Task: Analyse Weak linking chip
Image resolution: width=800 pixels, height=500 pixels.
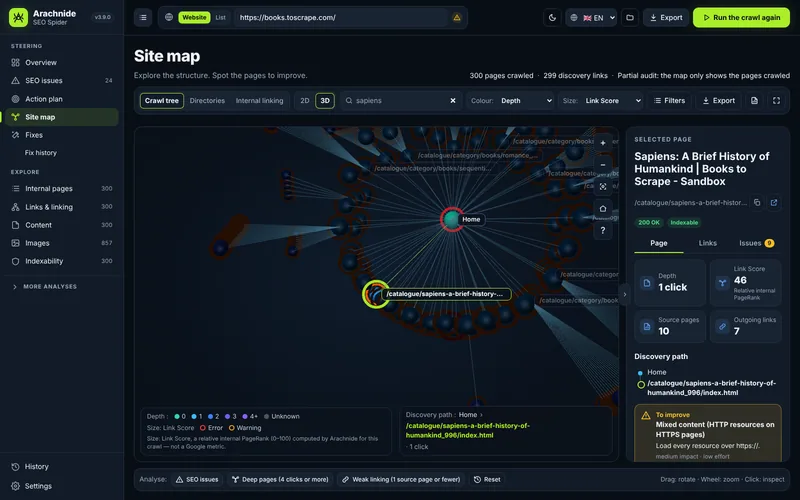Action: (x=401, y=480)
